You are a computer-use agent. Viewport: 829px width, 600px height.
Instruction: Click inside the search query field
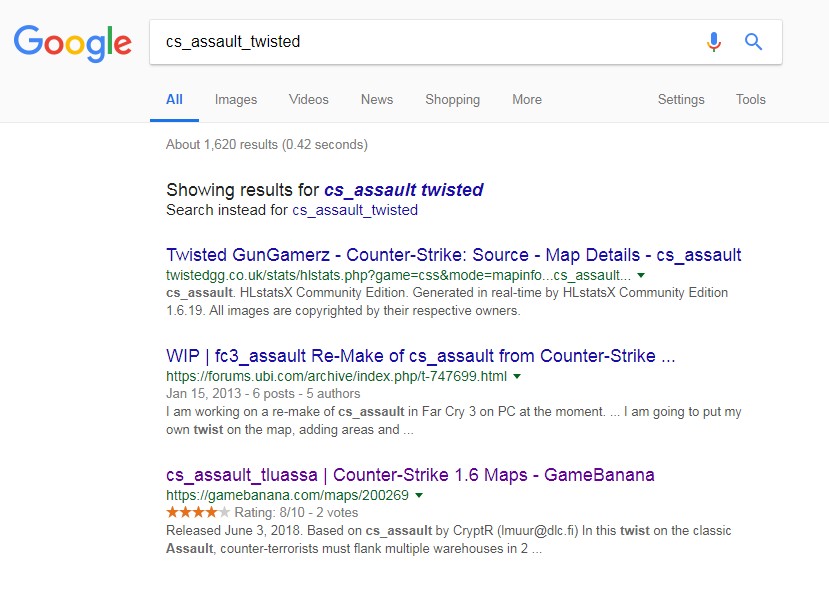[x=420, y=42]
